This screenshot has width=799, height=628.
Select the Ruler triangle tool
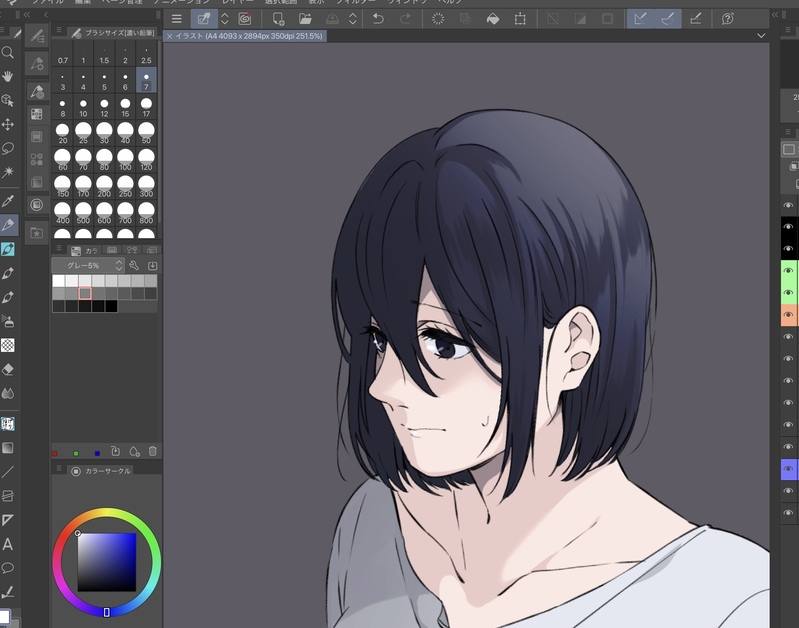[x=8, y=520]
